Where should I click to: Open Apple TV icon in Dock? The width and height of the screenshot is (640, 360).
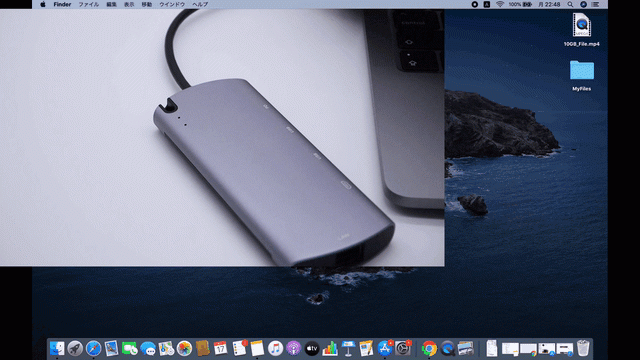click(312, 349)
